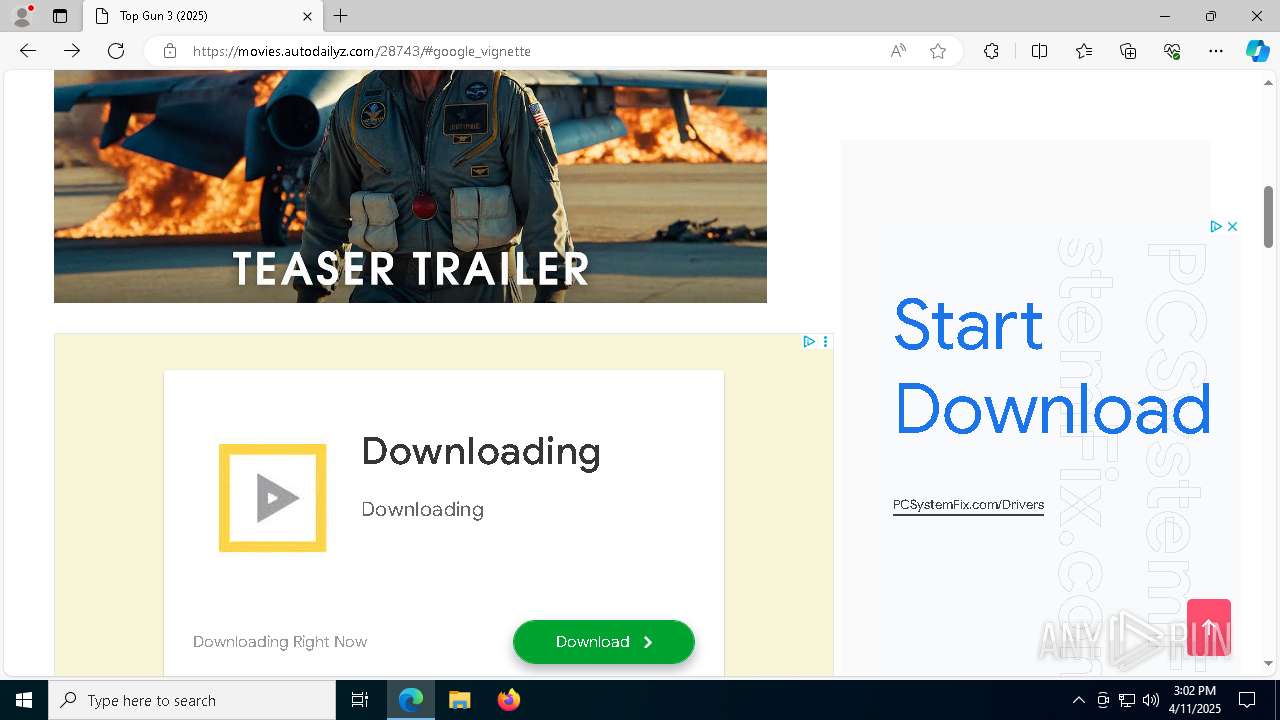View site information lock icon
1280x720 pixels.
pos(170,51)
